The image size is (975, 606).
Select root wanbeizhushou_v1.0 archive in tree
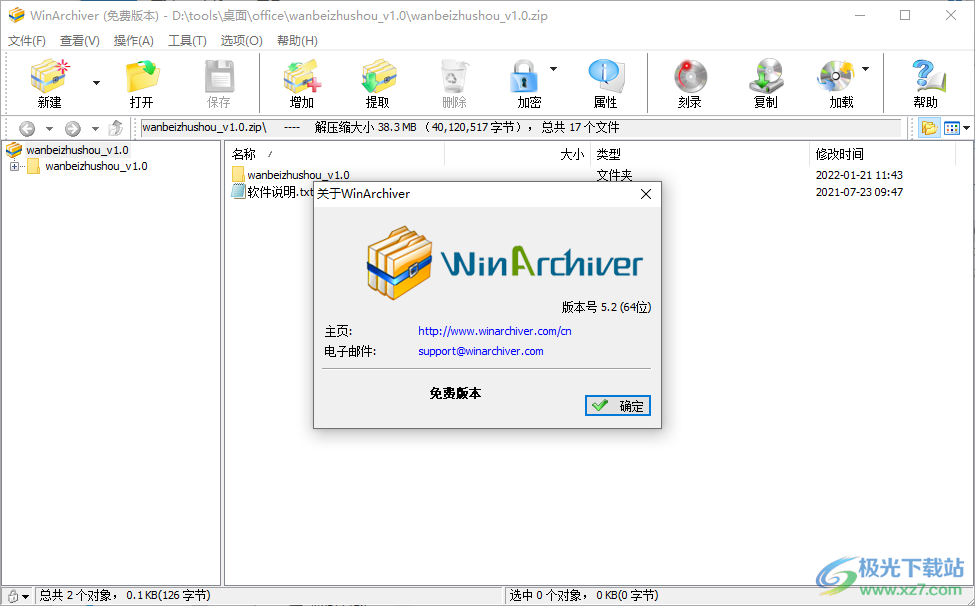[77, 150]
